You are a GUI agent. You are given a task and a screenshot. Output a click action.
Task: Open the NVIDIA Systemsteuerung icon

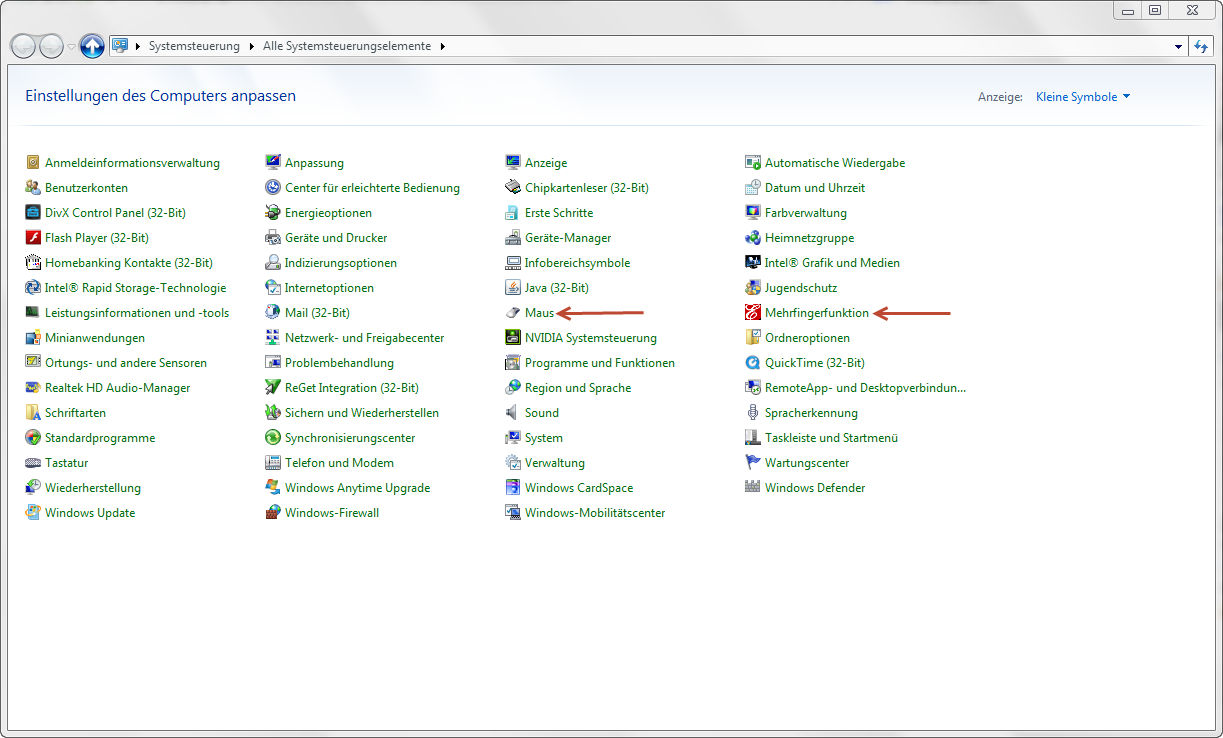513,338
